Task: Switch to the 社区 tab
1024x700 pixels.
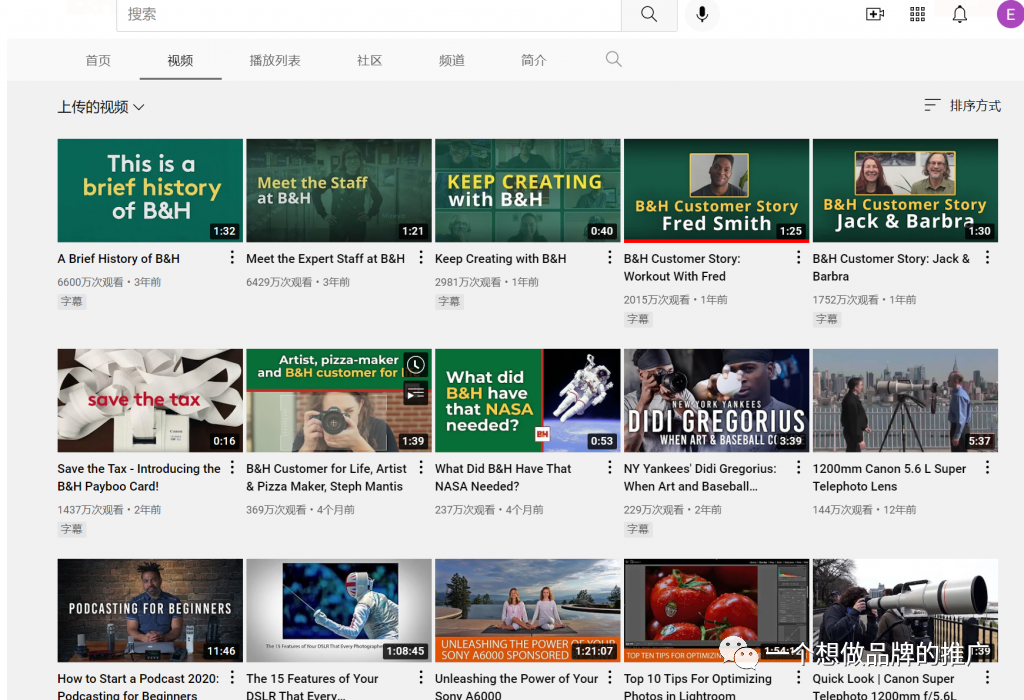Action: tap(370, 61)
